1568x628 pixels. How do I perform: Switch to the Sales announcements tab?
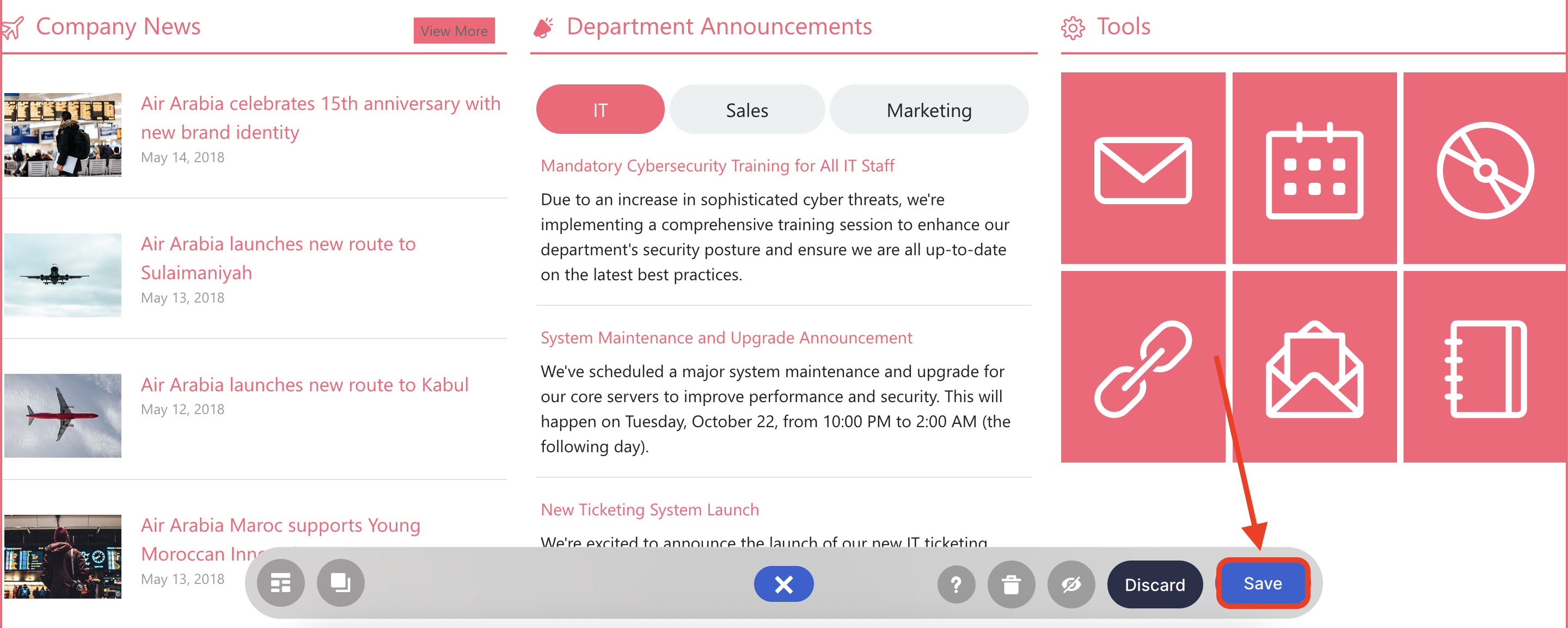(x=746, y=110)
